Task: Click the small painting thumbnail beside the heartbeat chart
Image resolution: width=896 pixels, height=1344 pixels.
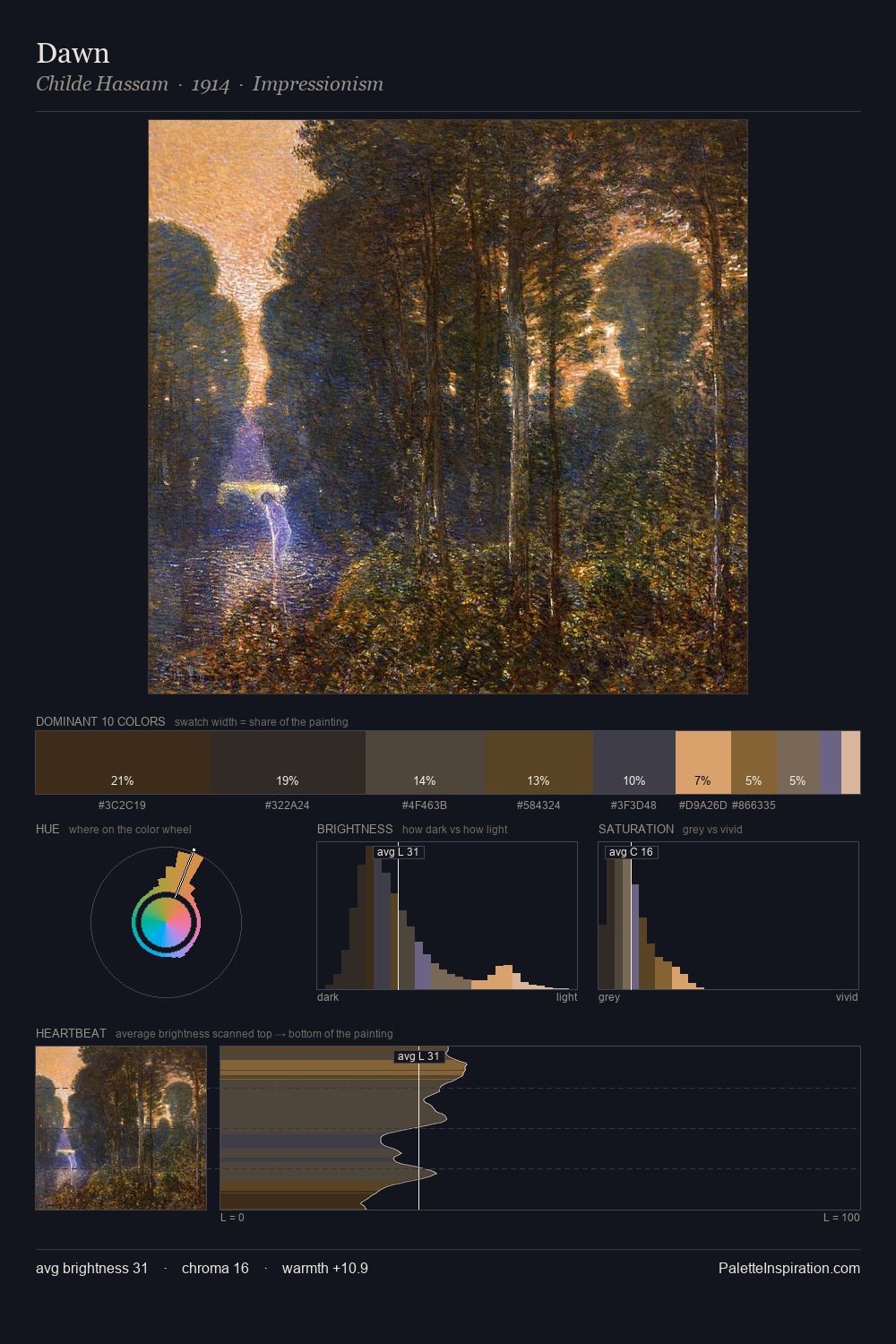Action: [121, 1128]
